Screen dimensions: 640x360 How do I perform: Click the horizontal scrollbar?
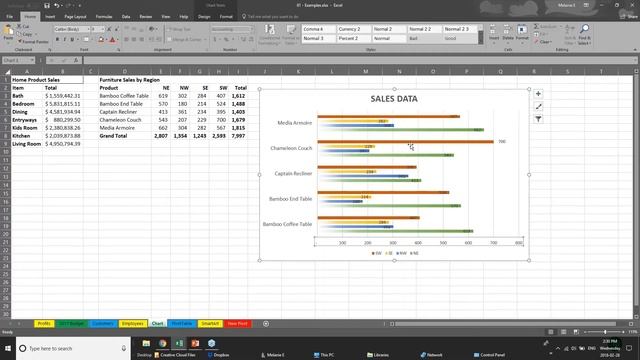coord(505,324)
